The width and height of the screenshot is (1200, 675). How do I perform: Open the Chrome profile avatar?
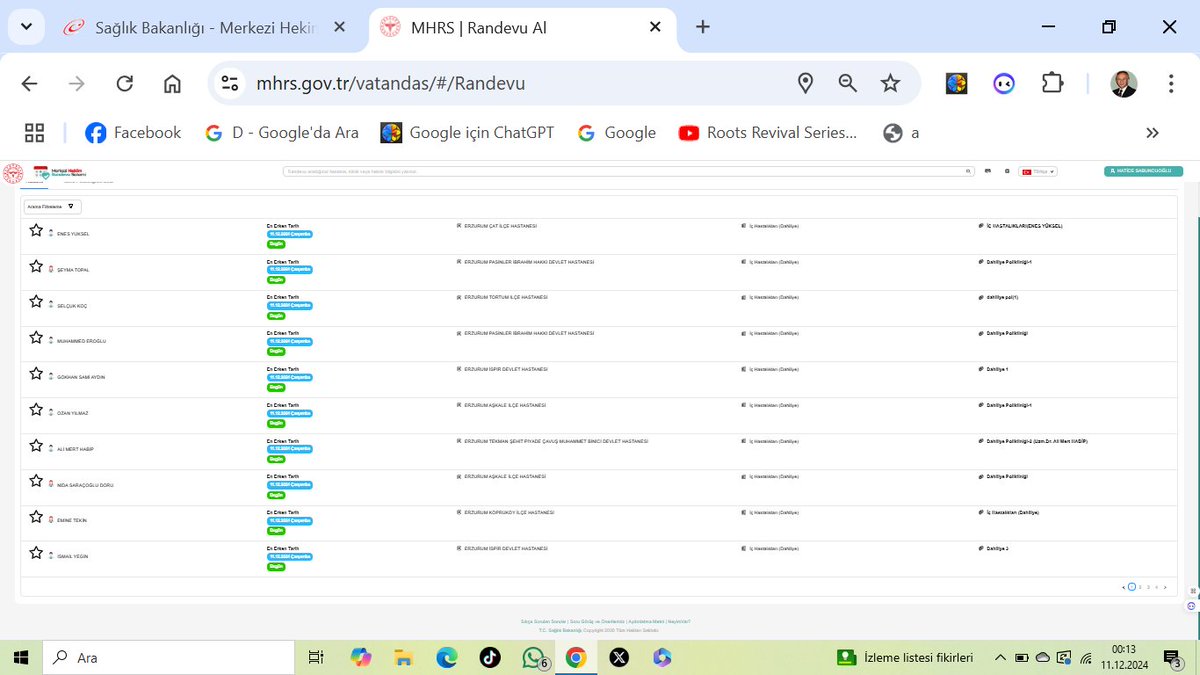(x=1124, y=84)
